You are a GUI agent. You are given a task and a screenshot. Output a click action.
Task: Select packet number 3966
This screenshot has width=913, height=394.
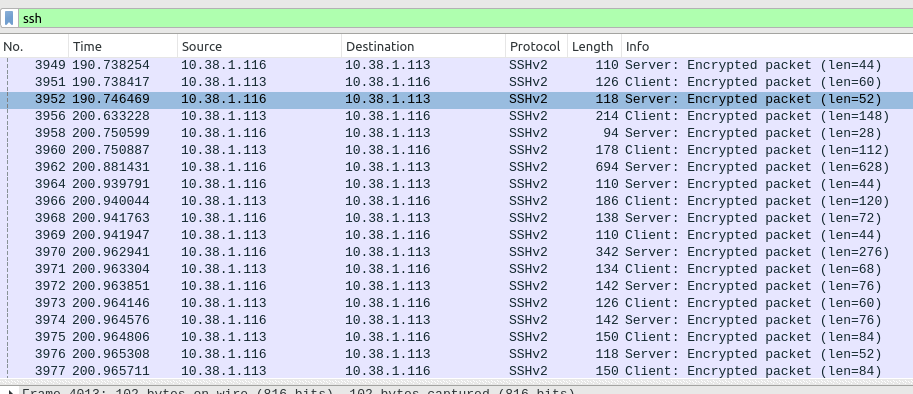click(x=456, y=201)
